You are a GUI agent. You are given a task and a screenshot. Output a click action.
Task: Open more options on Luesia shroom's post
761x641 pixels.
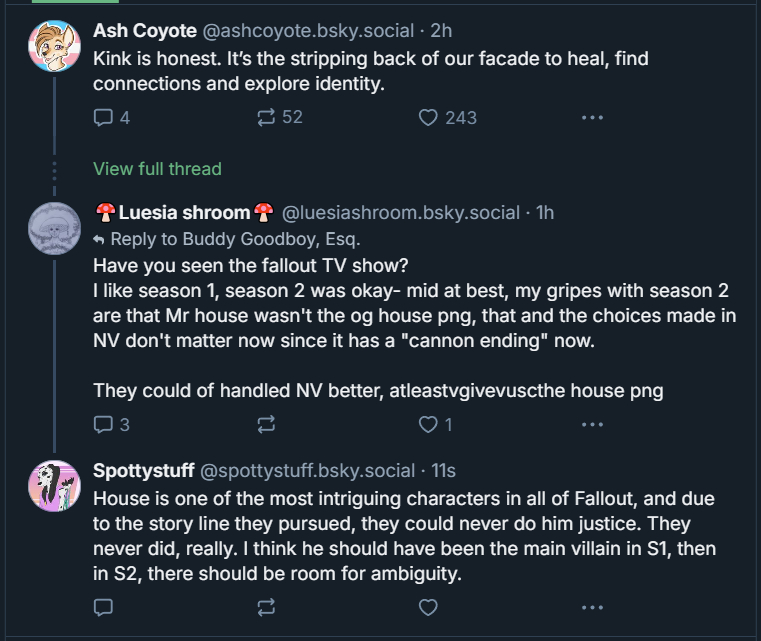(592, 424)
